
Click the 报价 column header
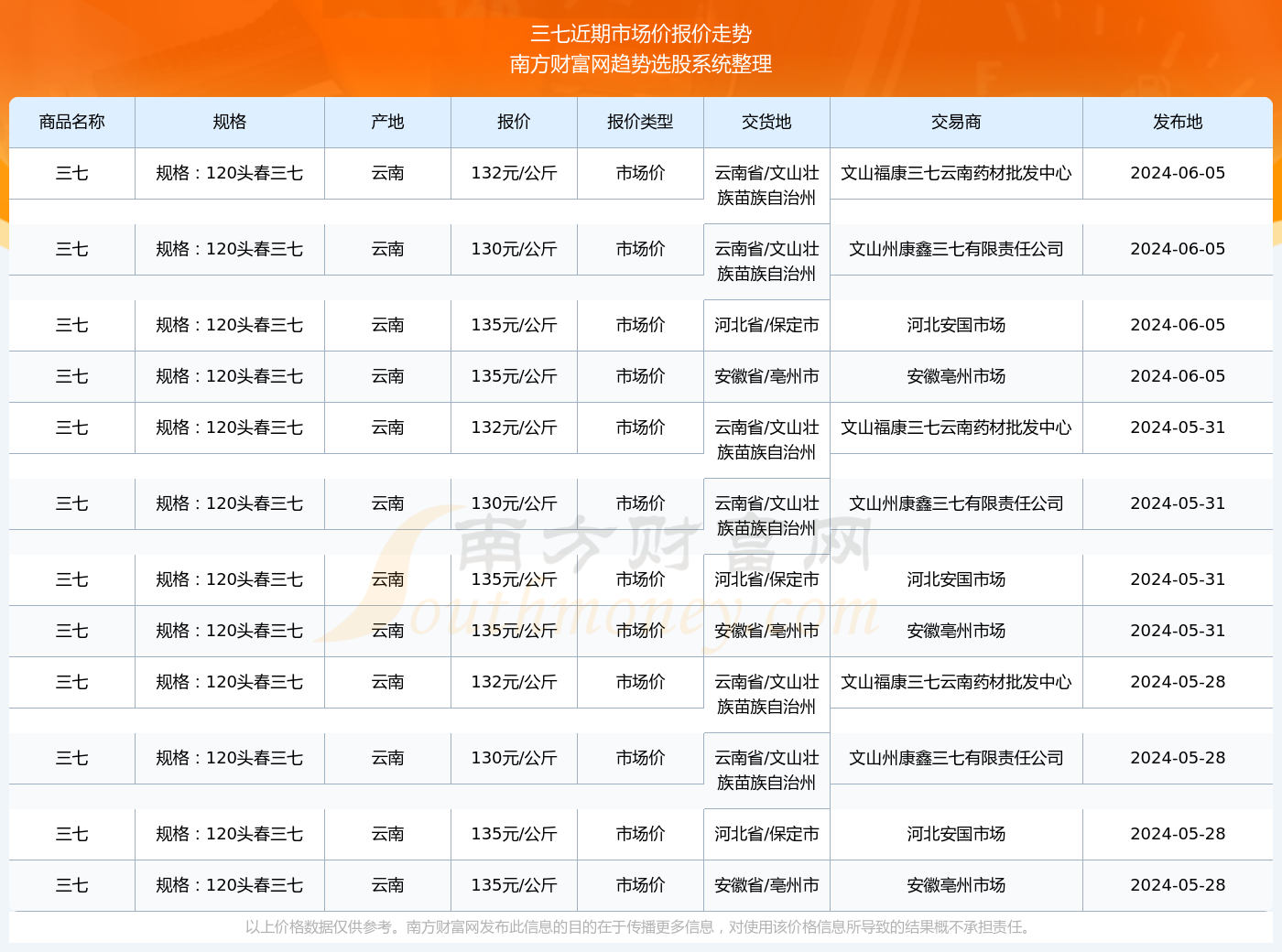515,122
